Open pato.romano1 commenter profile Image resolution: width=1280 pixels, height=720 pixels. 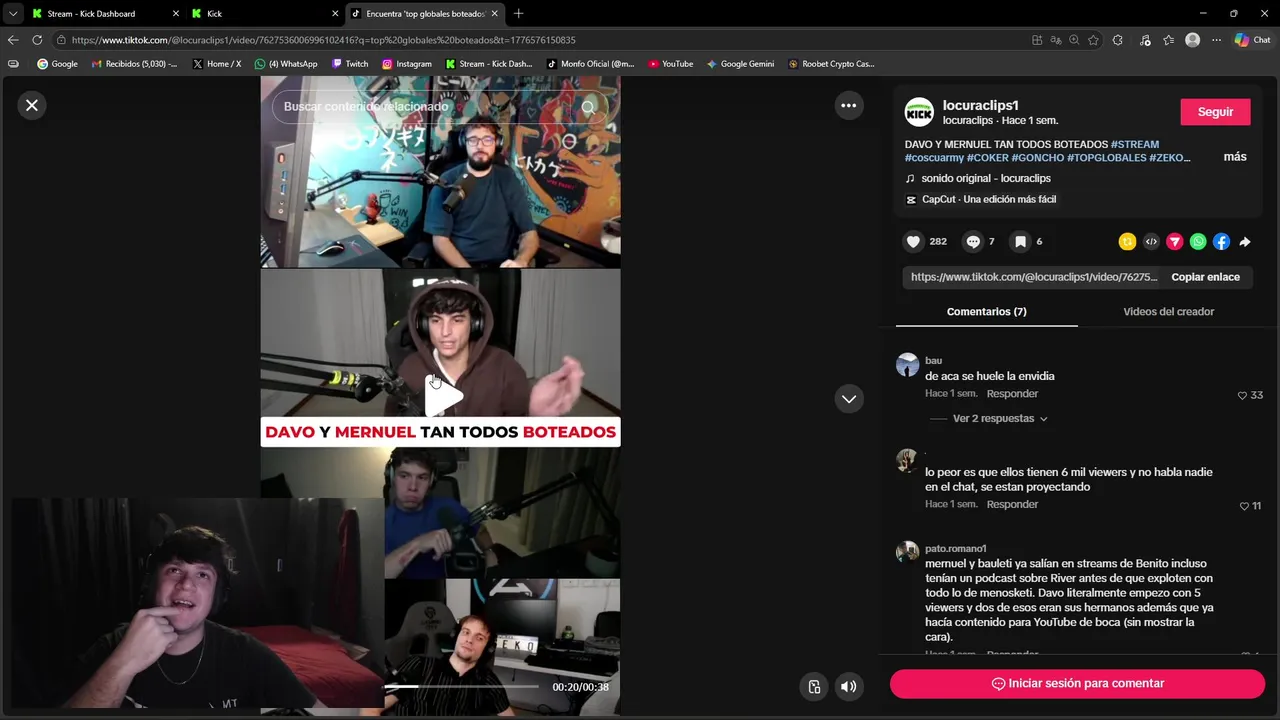pos(955,548)
